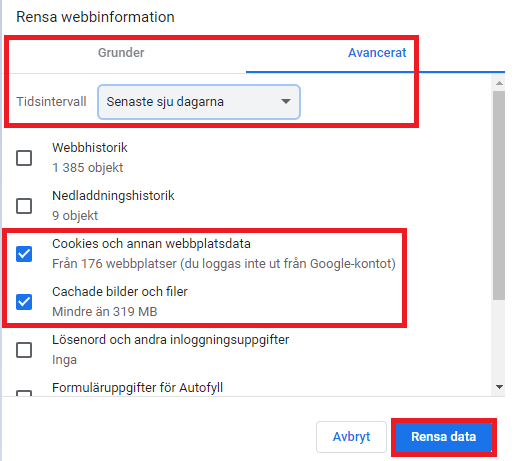Tick Lösenord och andra inloggningsuppgifter checkbox
The image size is (525, 461).
click(24, 350)
